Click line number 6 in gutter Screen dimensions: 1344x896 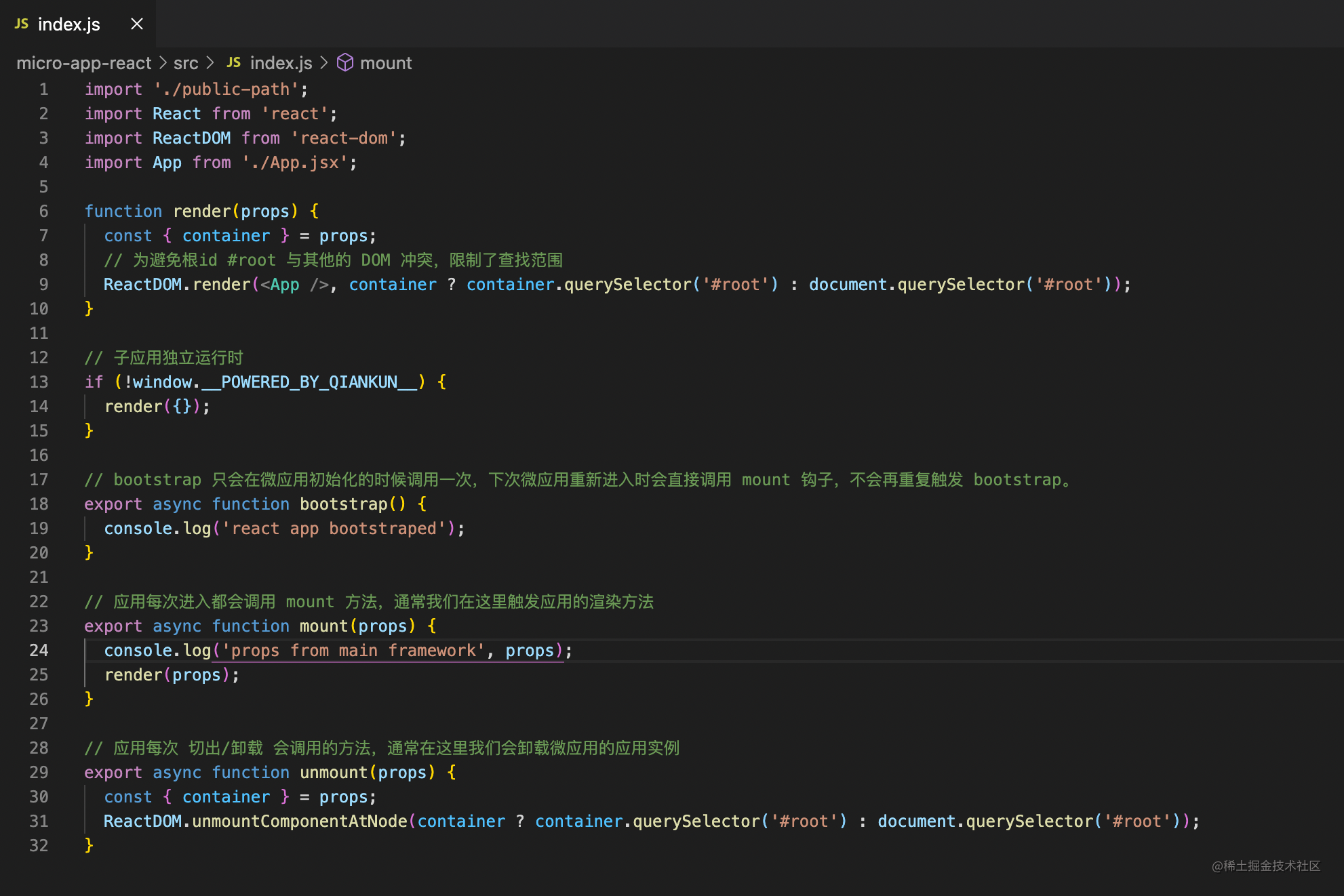(43, 211)
